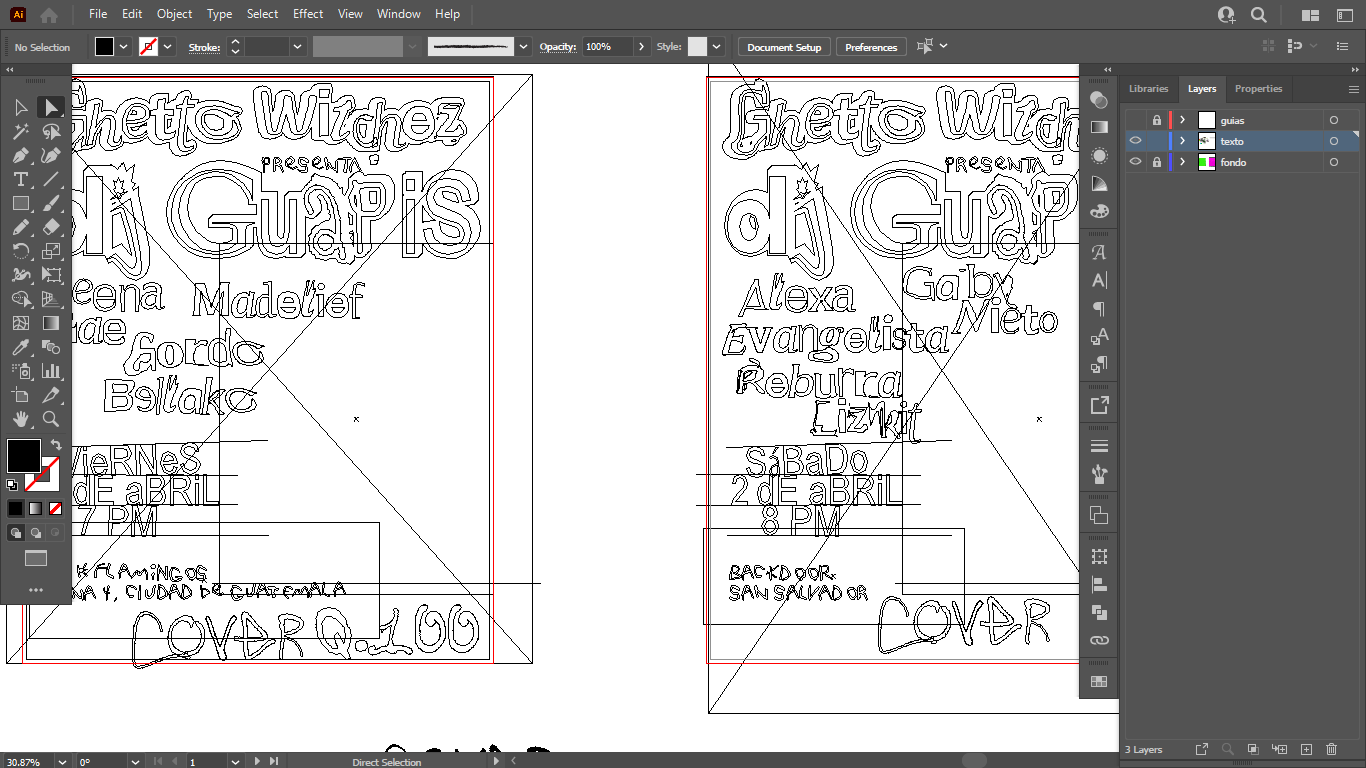Select the Eyedropper tool
The width and height of the screenshot is (1366, 768).
(20, 347)
